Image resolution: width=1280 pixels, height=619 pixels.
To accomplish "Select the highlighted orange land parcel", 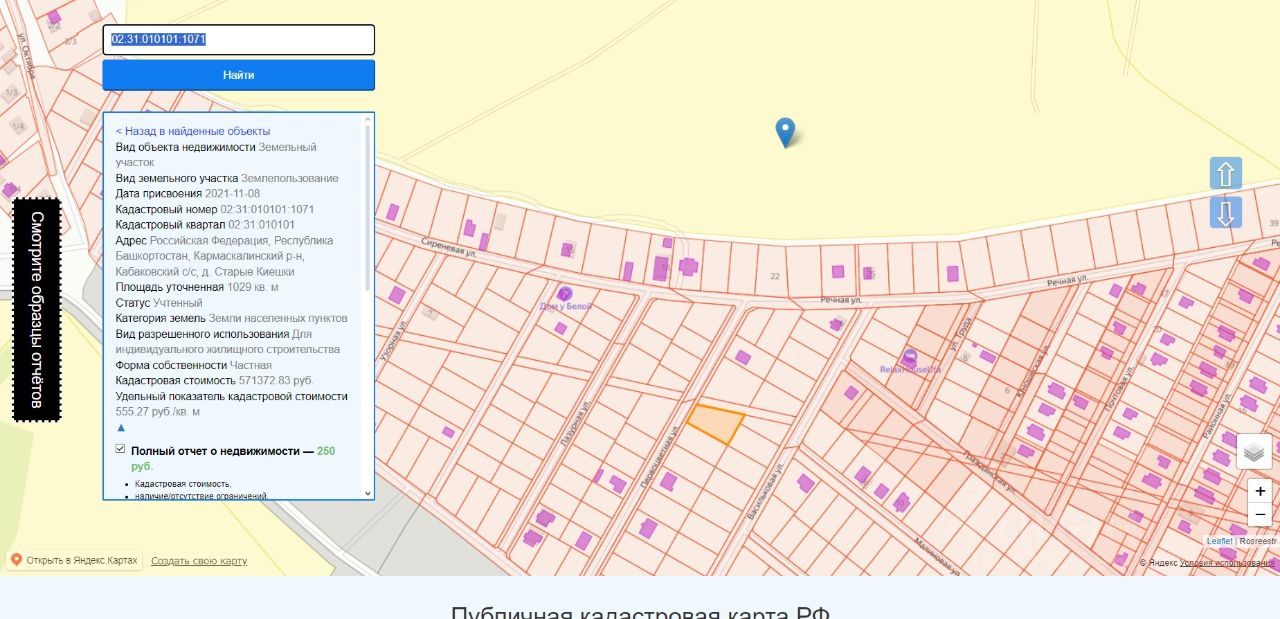I will click(x=716, y=423).
